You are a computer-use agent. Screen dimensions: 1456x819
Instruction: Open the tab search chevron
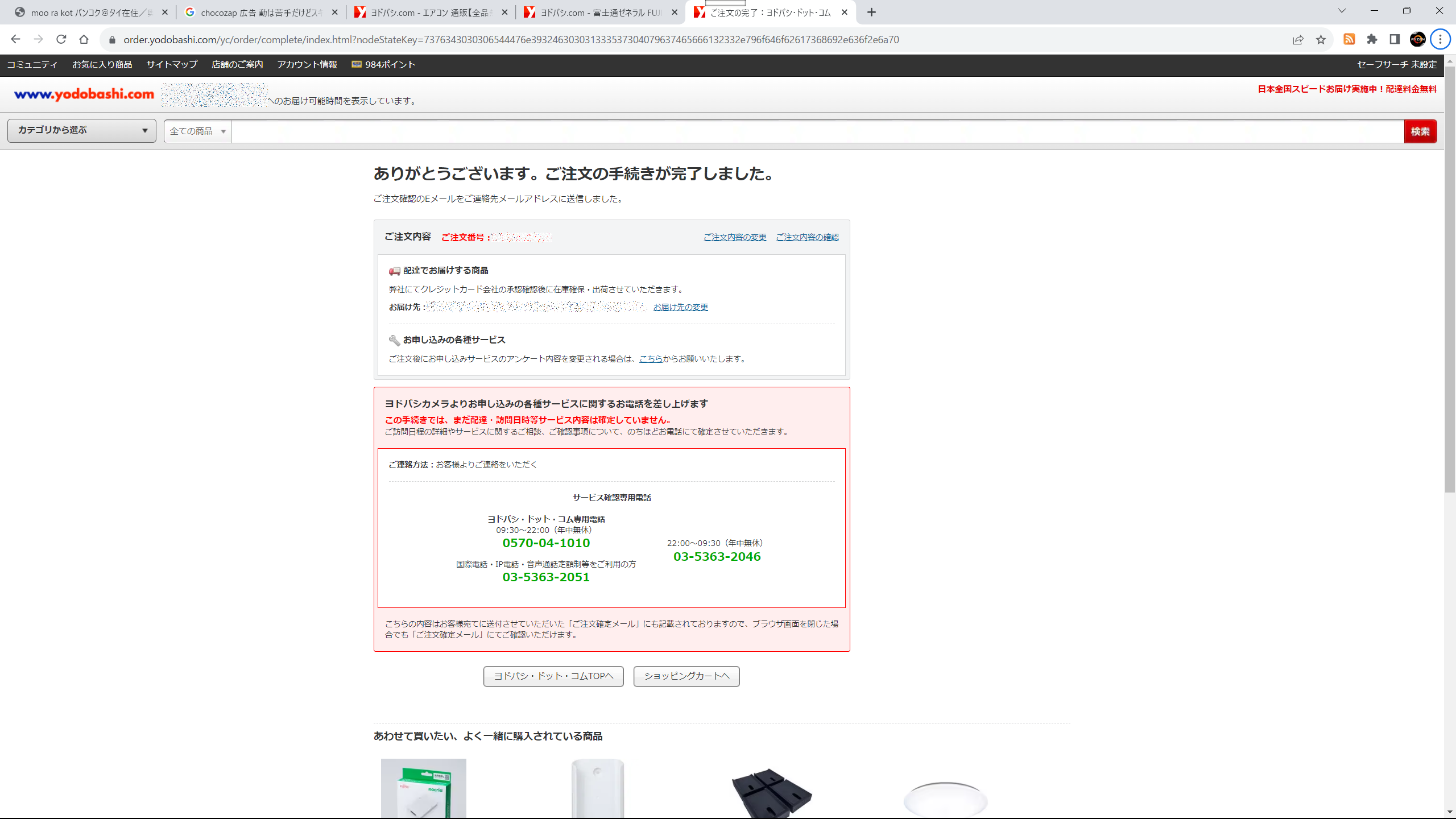[x=1342, y=11]
